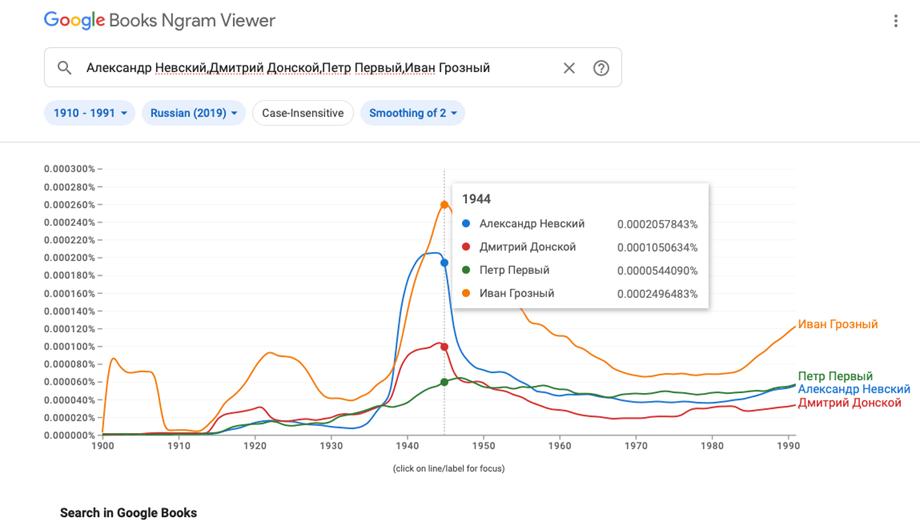
Task: Click the orange data point at 1944
Action: click(444, 205)
